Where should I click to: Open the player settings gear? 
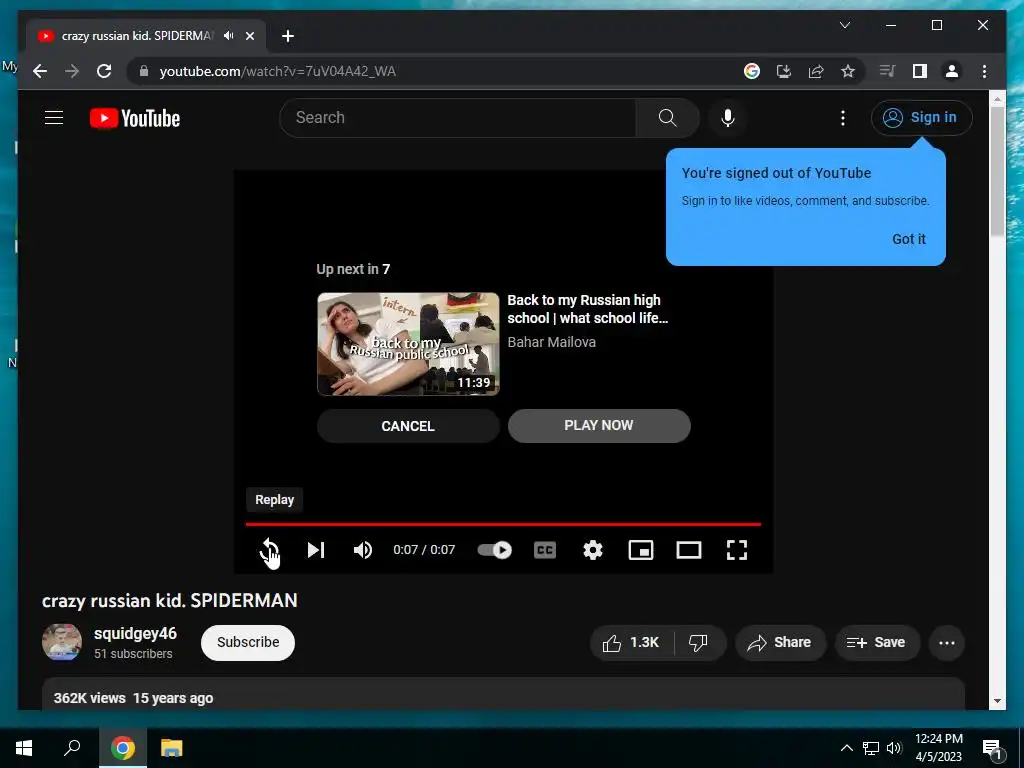click(593, 550)
